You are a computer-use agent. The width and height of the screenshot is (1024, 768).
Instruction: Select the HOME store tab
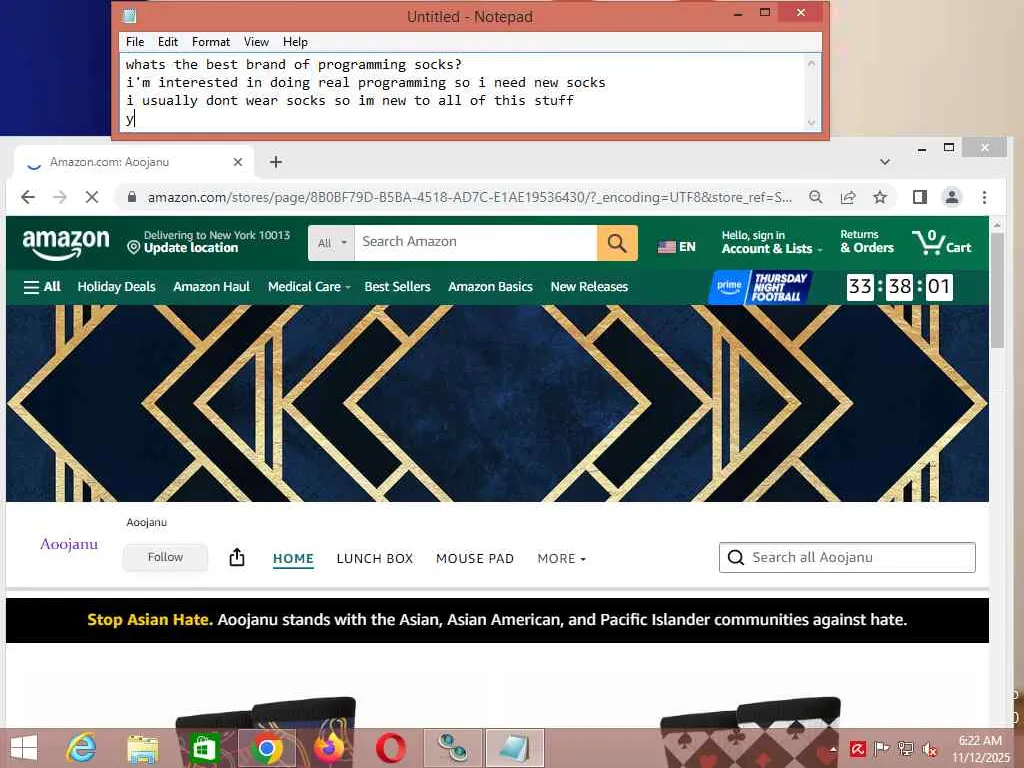click(x=293, y=559)
